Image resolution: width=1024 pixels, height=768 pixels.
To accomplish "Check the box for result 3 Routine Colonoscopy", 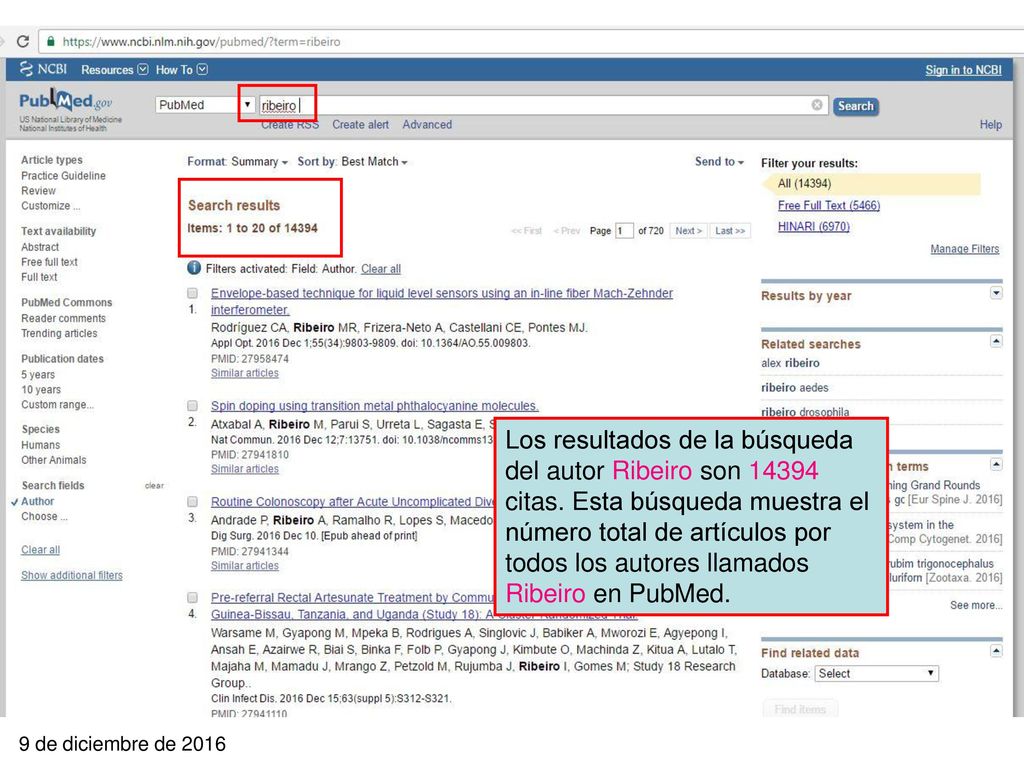I will [x=193, y=502].
